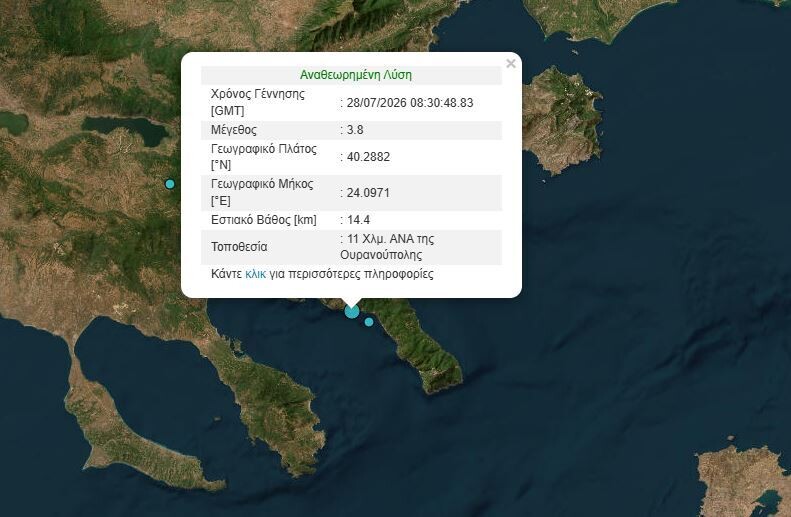791x517 pixels.
Task: Open the 'κλικ' link for more information
Action: pos(255,274)
